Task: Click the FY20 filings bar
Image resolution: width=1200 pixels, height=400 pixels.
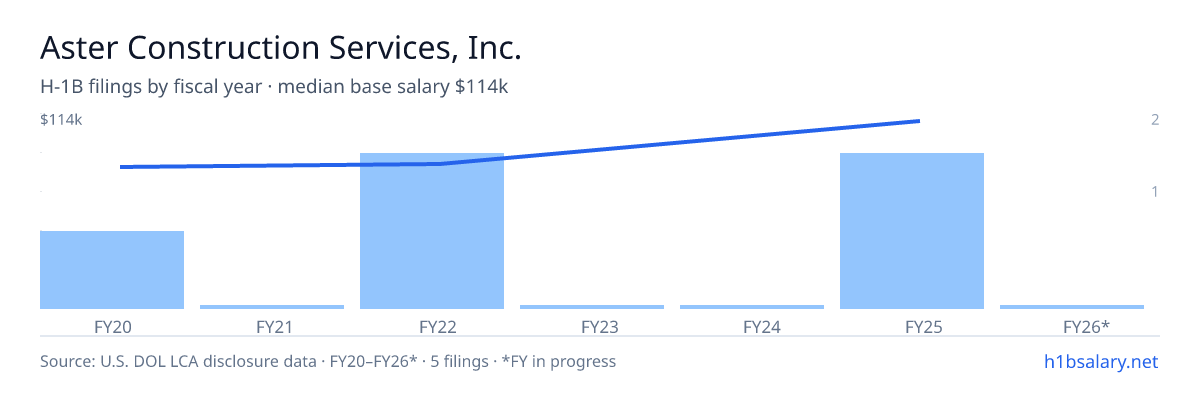Action: [x=112, y=270]
